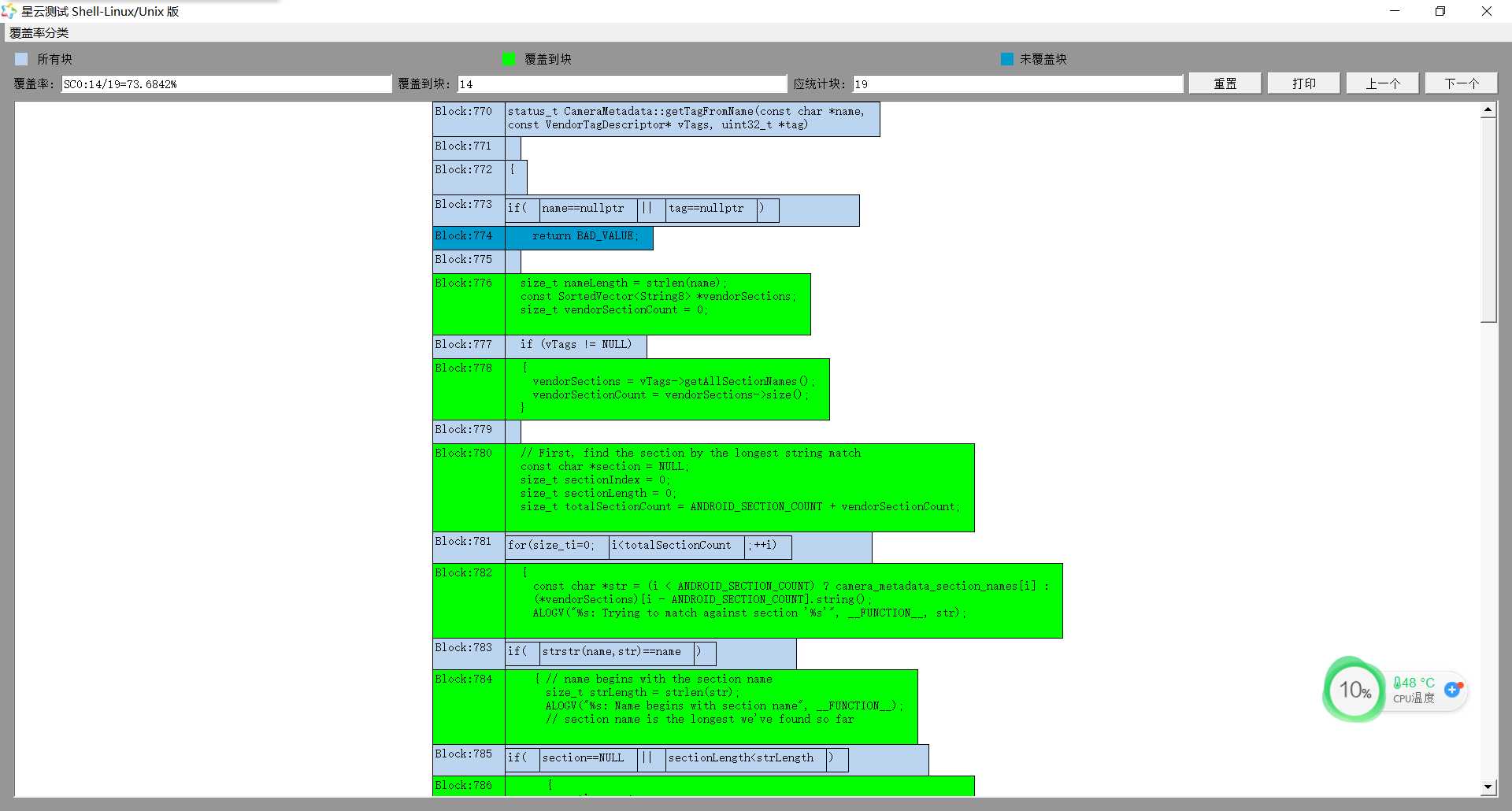Go to next block with 下一个
1512x811 pixels.
tap(1461, 83)
